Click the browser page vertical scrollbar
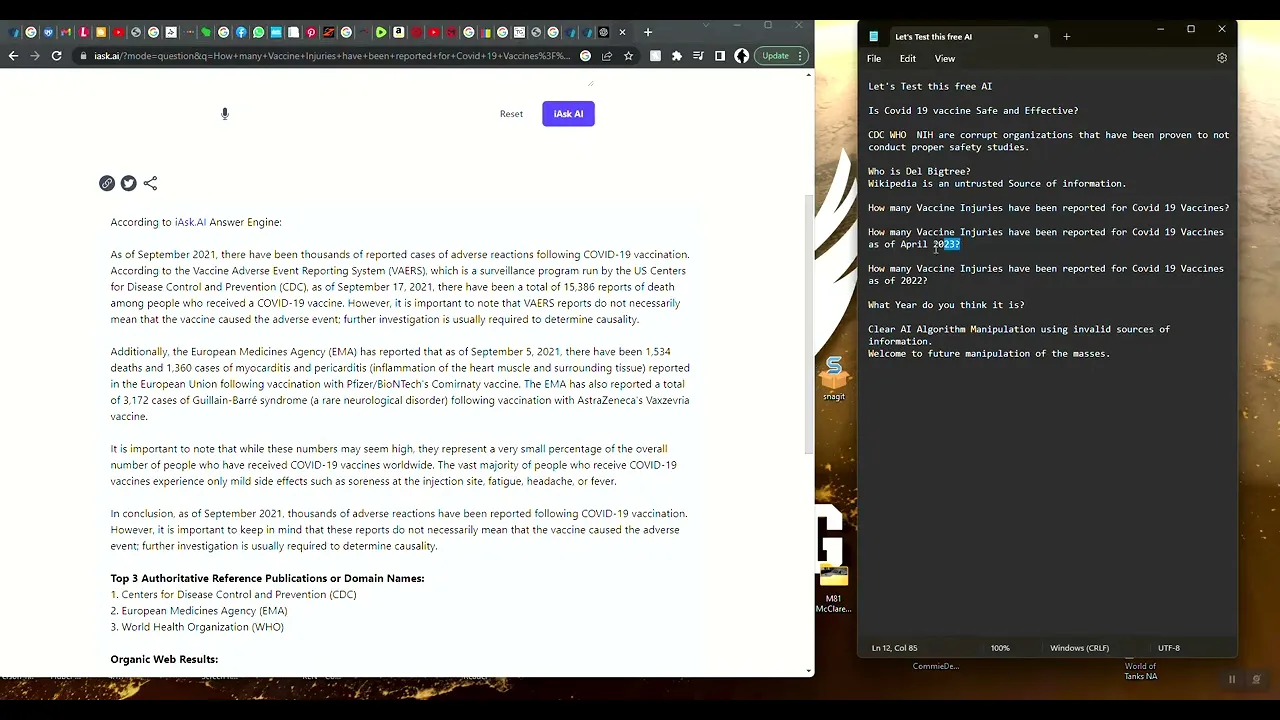Viewport: 1280px width, 720px height. coord(809,323)
